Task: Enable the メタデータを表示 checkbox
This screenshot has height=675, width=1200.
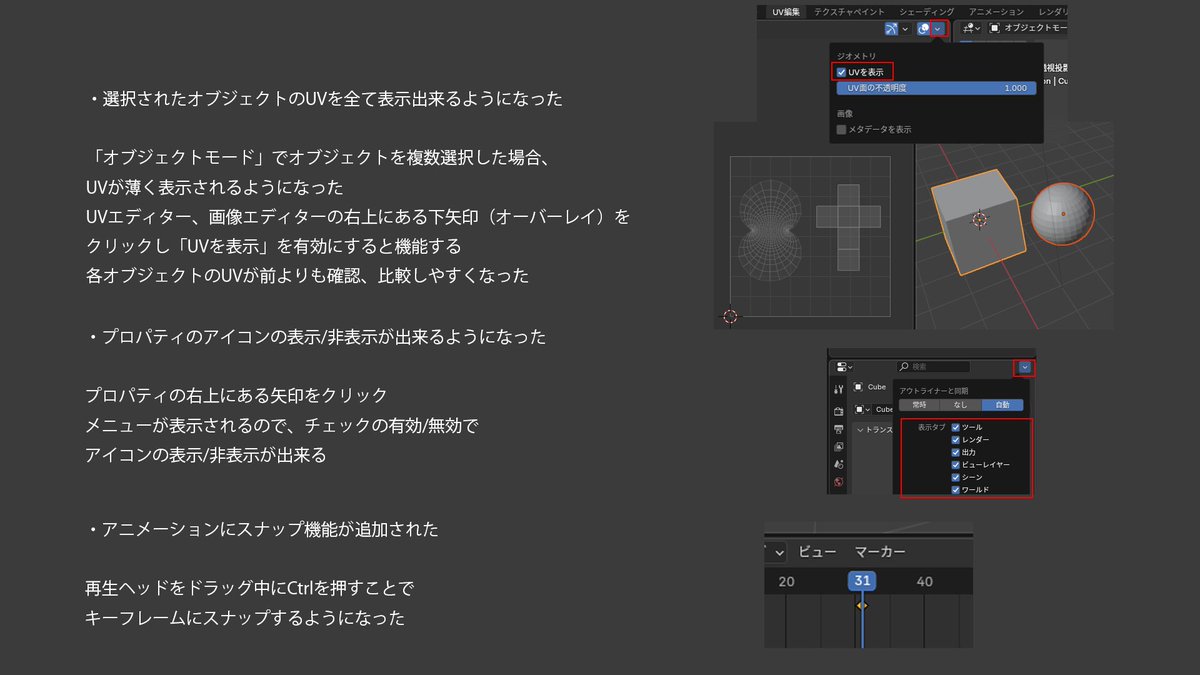Action: tap(841, 129)
